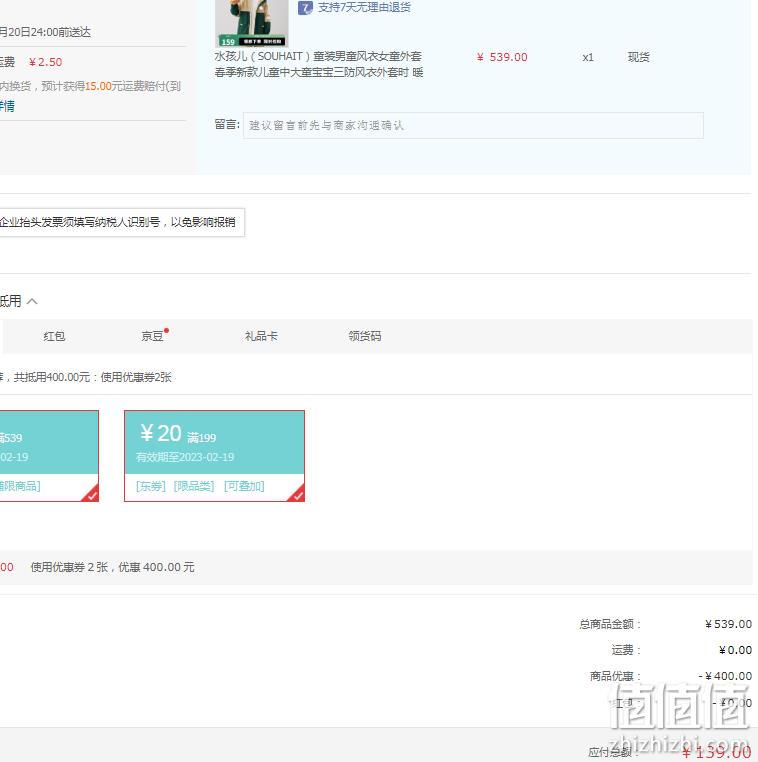Click the 商品优惠 -¥400.00 value
Screen dimensions: 758x762
[x=725, y=676]
